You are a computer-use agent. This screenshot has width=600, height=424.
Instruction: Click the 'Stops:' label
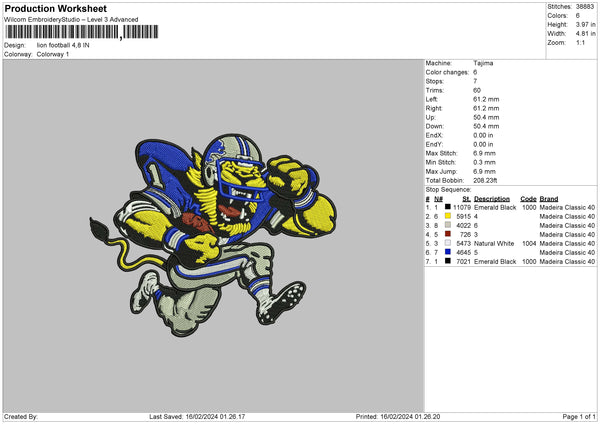tap(435, 81)
